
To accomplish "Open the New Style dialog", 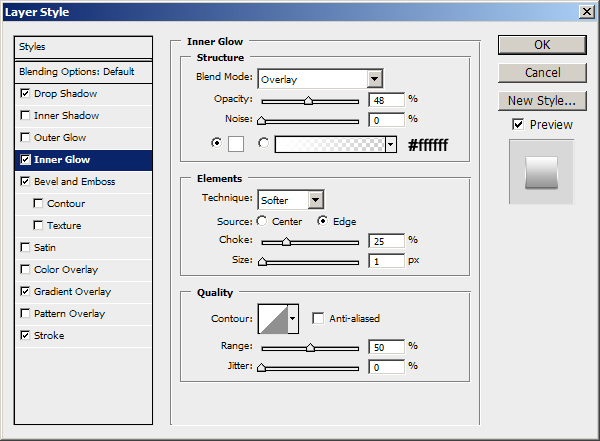I will pyautogui.click(x=542, y=101).
